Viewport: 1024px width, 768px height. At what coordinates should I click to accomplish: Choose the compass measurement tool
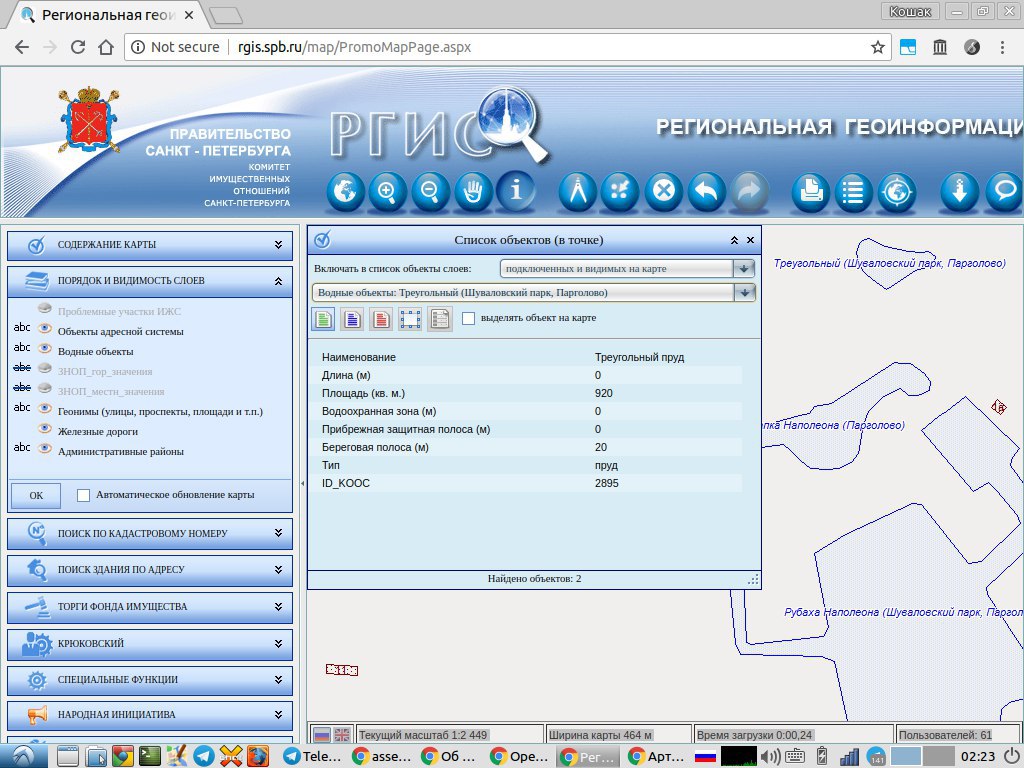tap(577, 191)
